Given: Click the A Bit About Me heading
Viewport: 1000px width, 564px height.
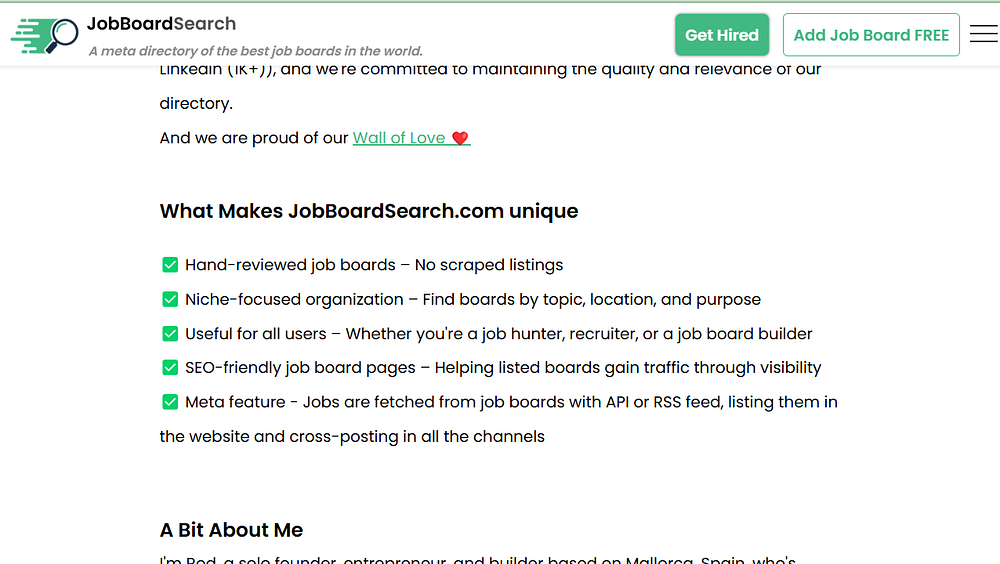Looking at the screenshot, I should [231, 530].
